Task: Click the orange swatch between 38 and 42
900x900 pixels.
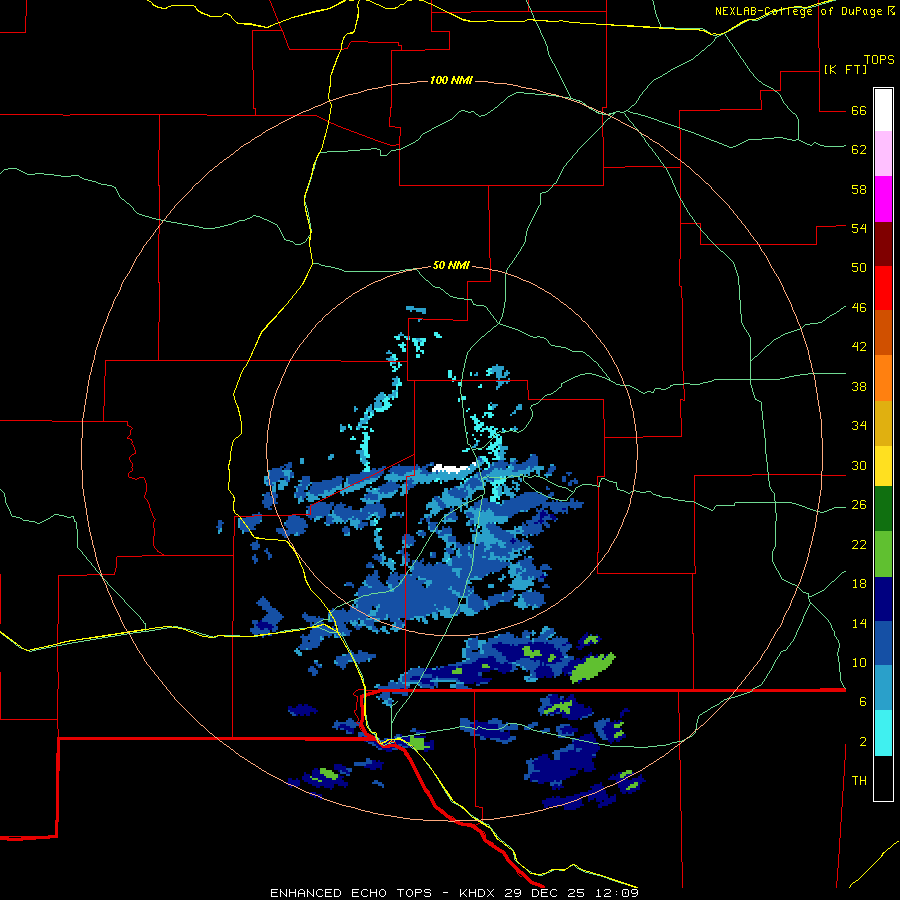Action: pyautogui.click(x=883, y=378)
